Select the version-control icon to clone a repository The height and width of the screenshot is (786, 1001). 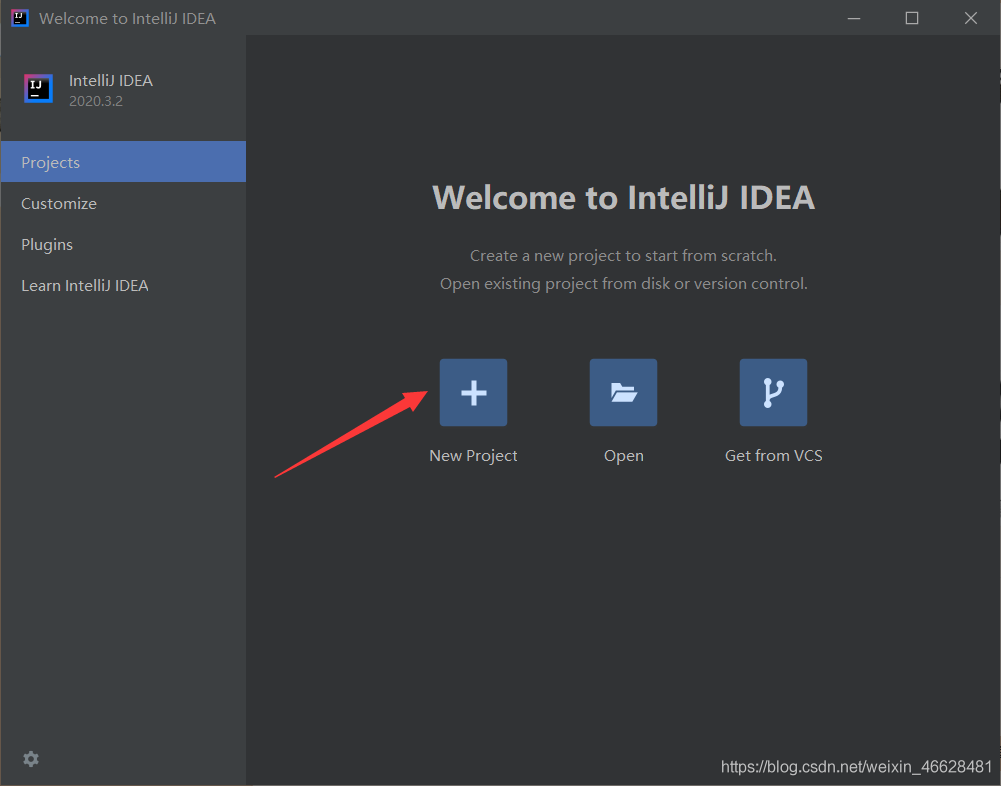tap(773, 392)
